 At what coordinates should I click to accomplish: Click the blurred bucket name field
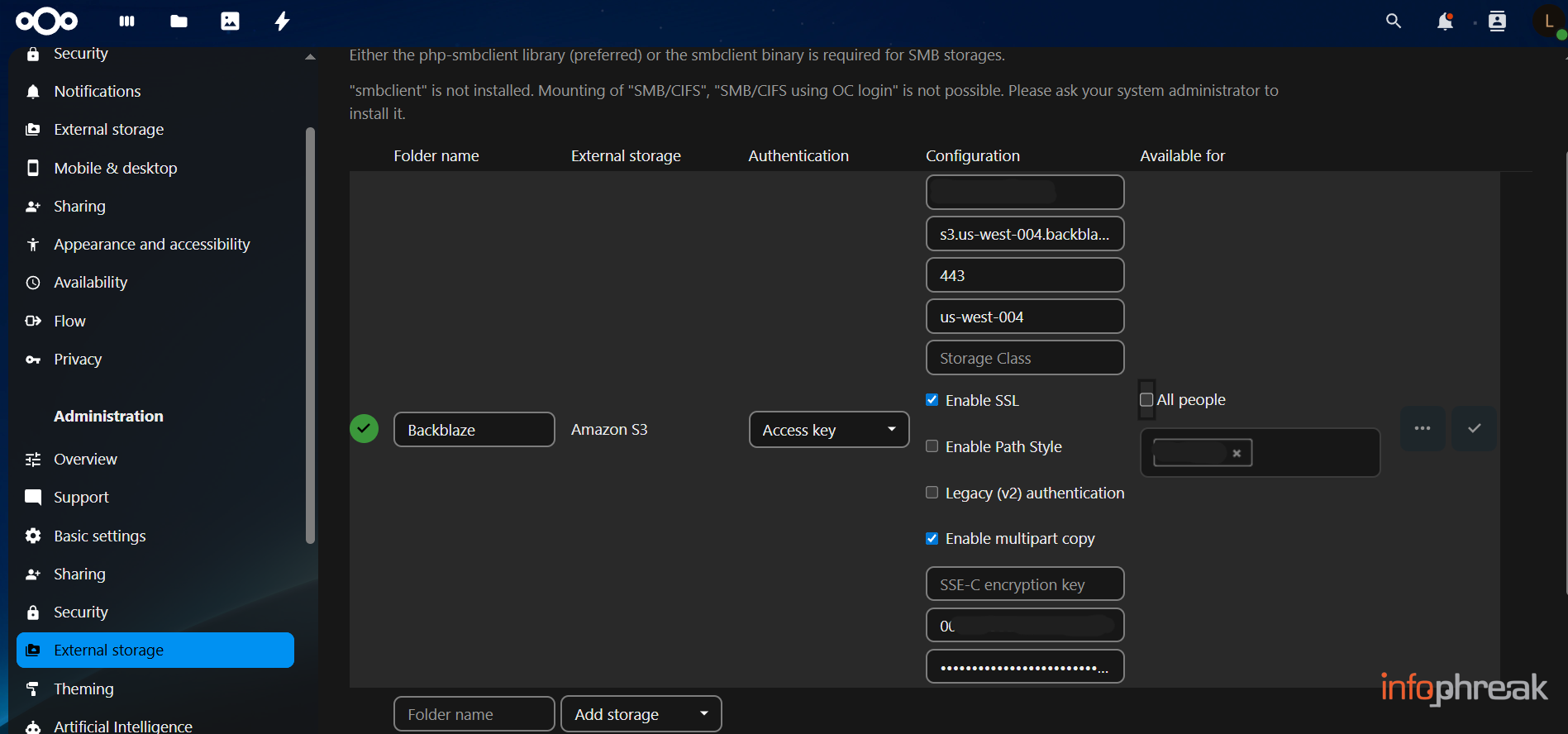[x=1025, y=193]
